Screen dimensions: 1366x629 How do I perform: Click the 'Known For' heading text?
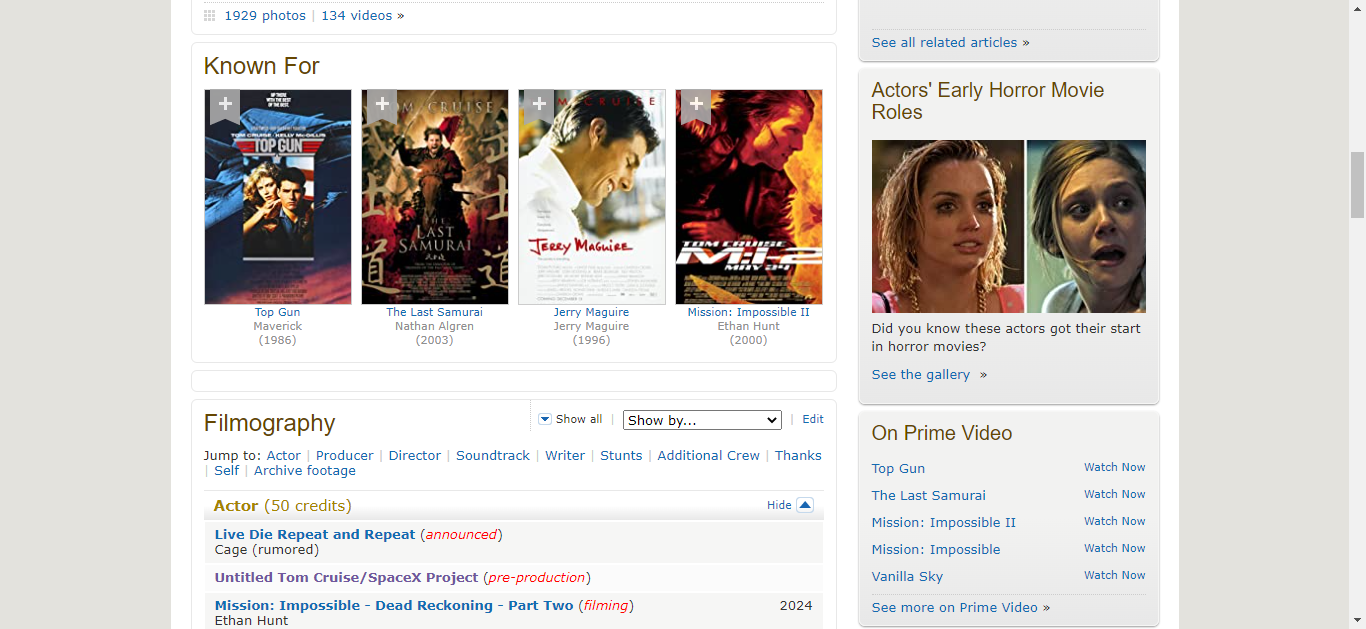[x=261, y=66]
